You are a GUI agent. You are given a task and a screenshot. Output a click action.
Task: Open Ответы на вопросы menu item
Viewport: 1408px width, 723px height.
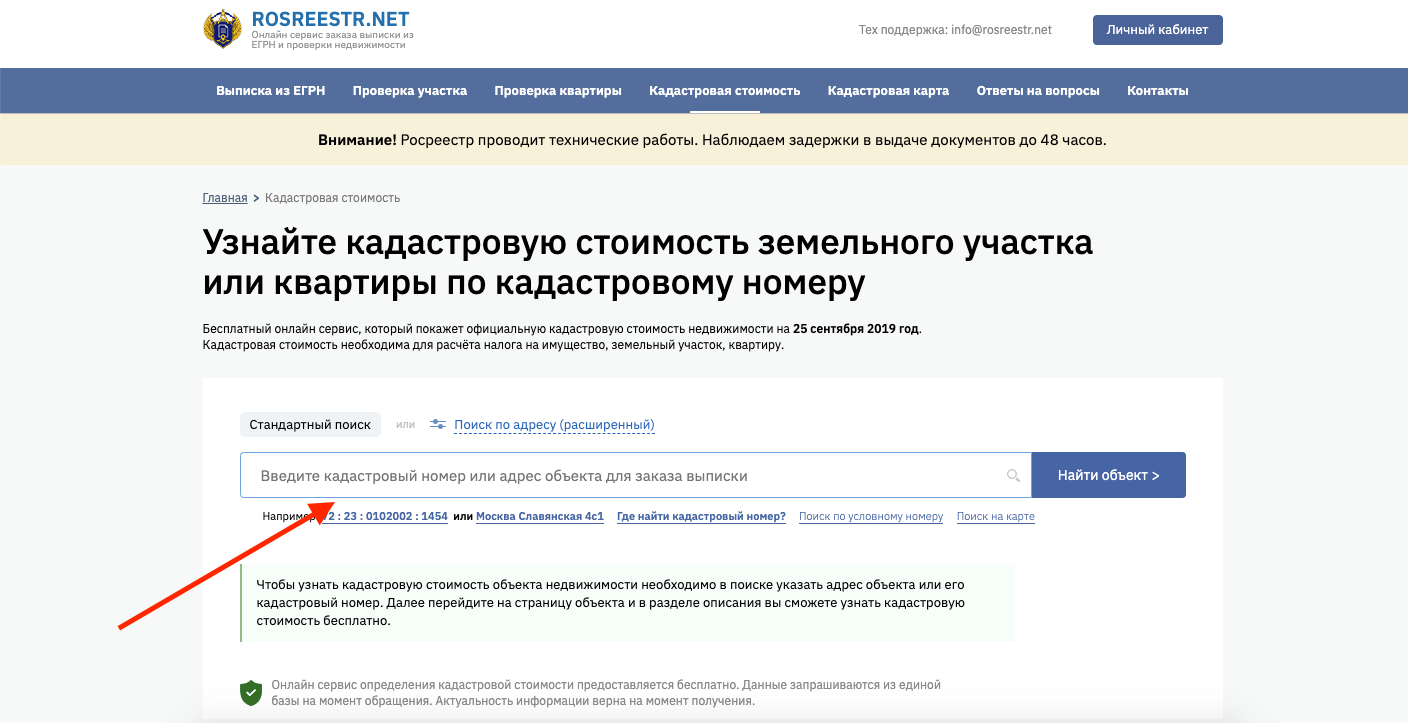click(x=1038, y=91)
